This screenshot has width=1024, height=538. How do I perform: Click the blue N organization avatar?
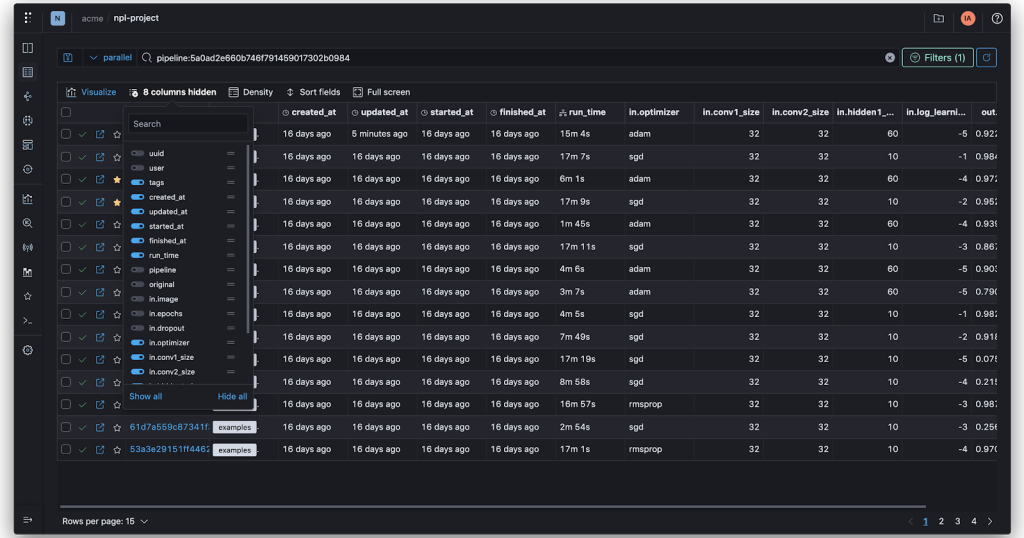tap(57, 18)
